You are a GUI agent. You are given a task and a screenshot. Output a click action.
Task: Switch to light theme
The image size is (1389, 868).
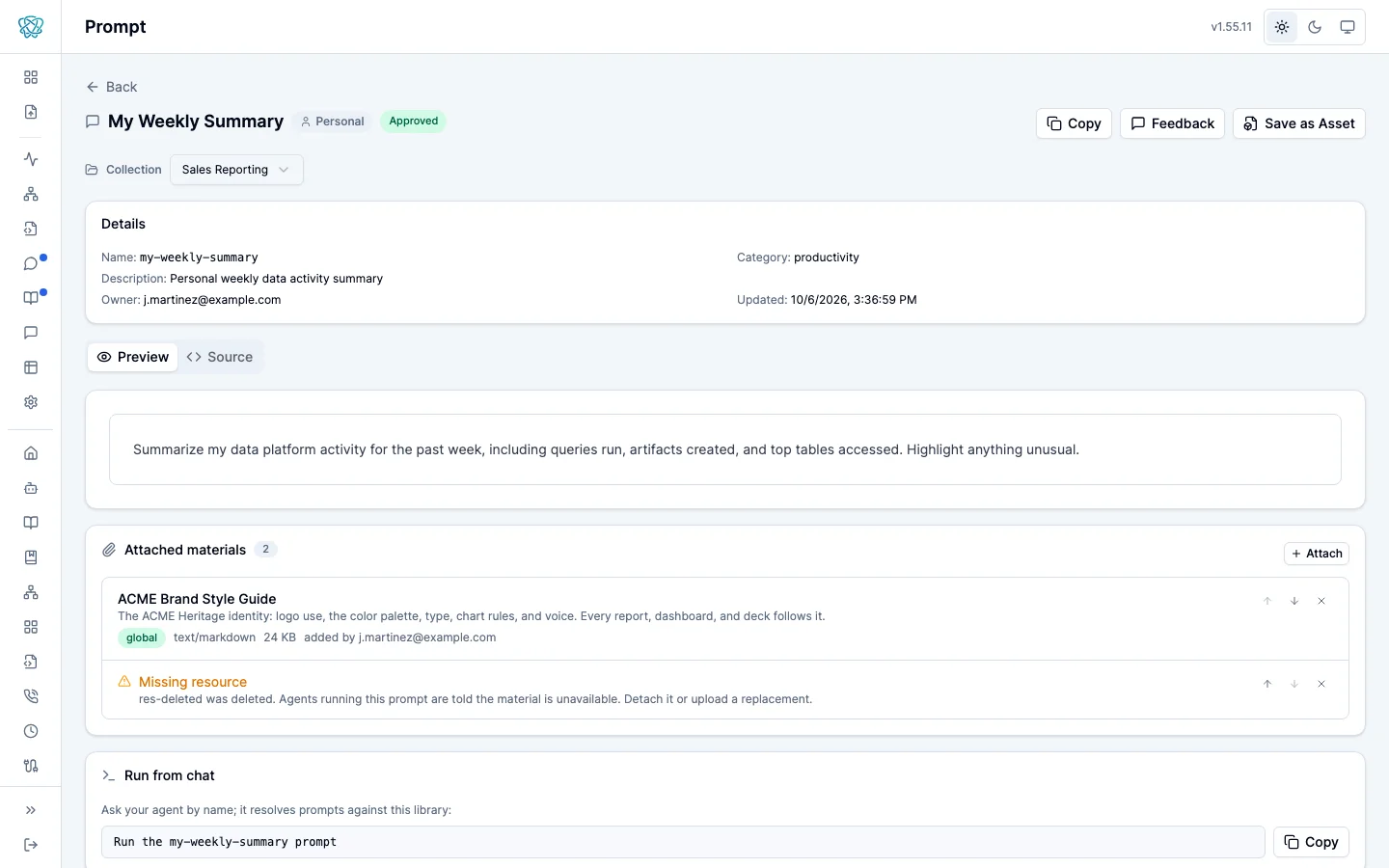coord(1282,27)
